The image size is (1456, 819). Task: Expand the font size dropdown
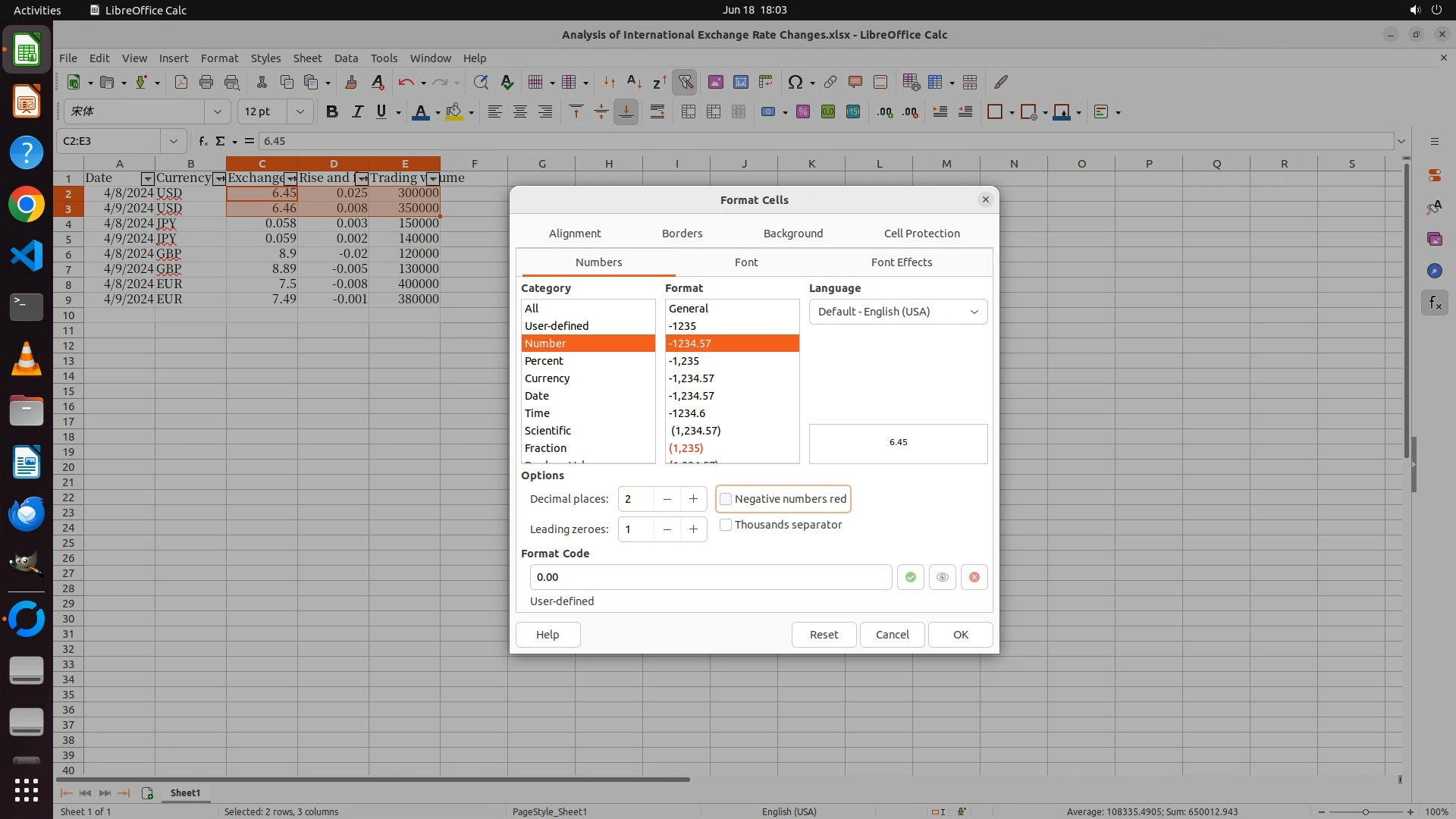tap(300, 112)
